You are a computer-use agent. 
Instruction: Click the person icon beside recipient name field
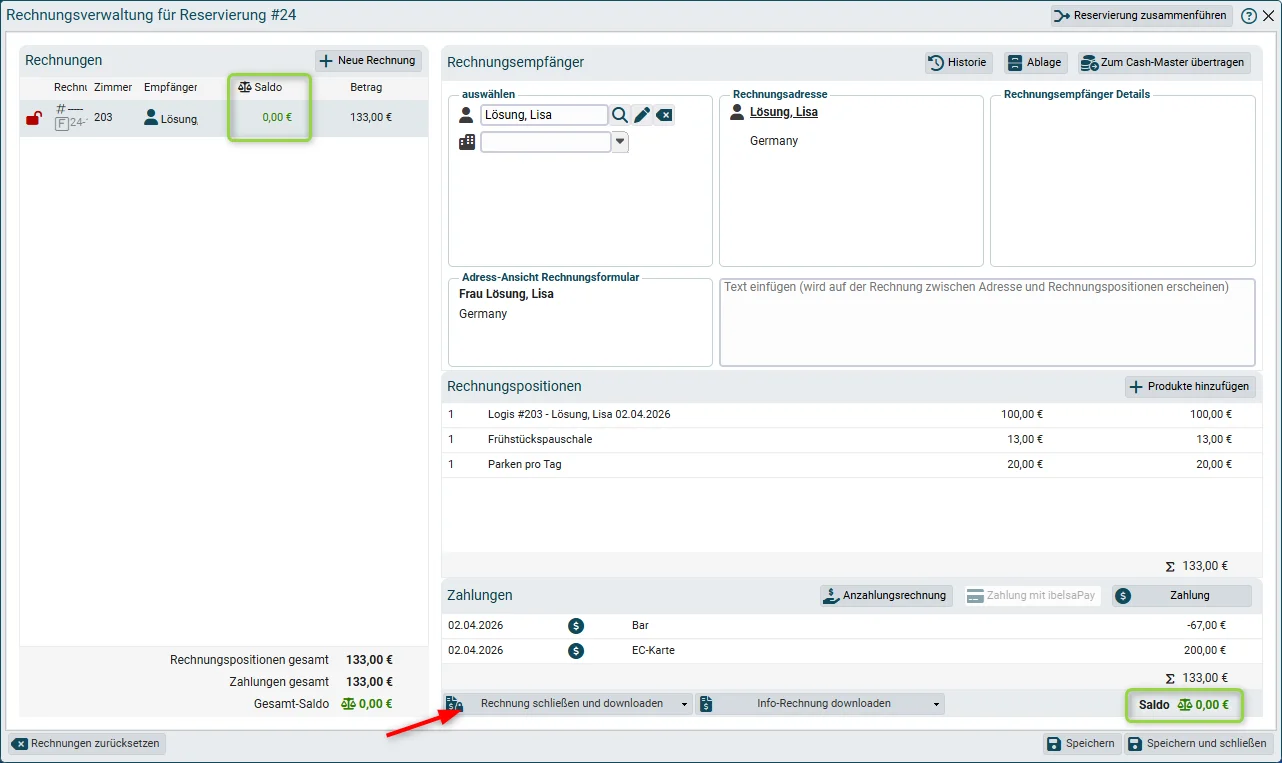466,115
